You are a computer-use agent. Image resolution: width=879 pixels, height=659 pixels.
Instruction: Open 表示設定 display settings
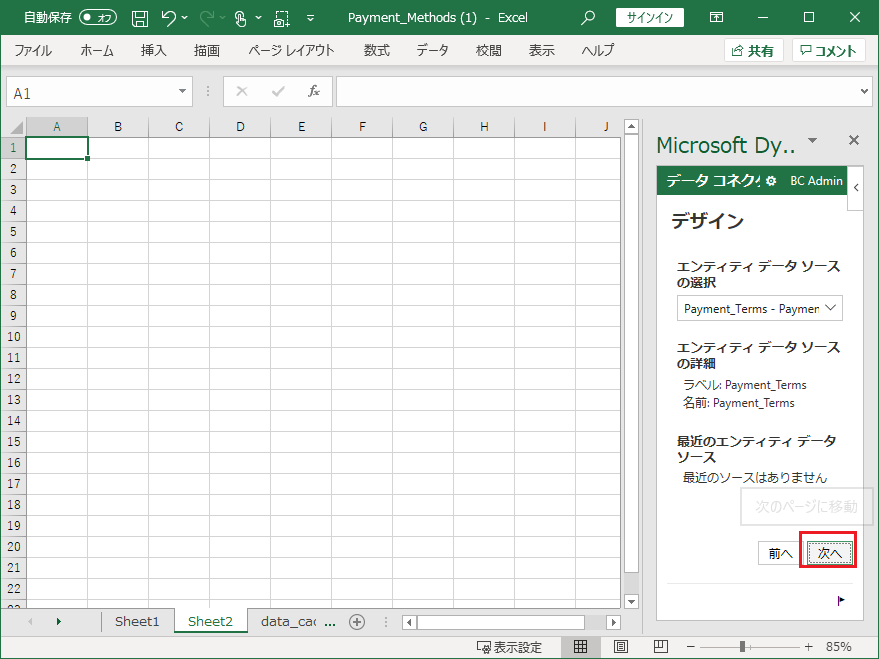pos(509,647)
